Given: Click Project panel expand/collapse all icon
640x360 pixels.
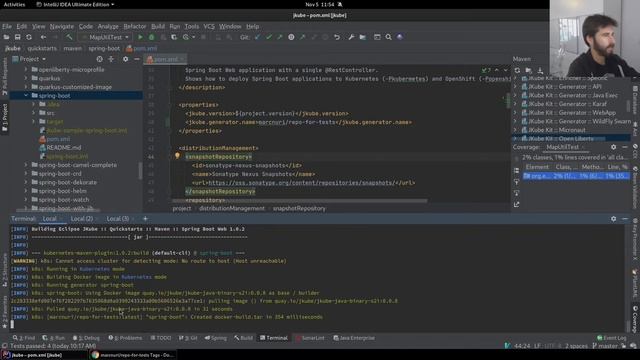Looking at the screenshot, I should [x=111, y=59].
